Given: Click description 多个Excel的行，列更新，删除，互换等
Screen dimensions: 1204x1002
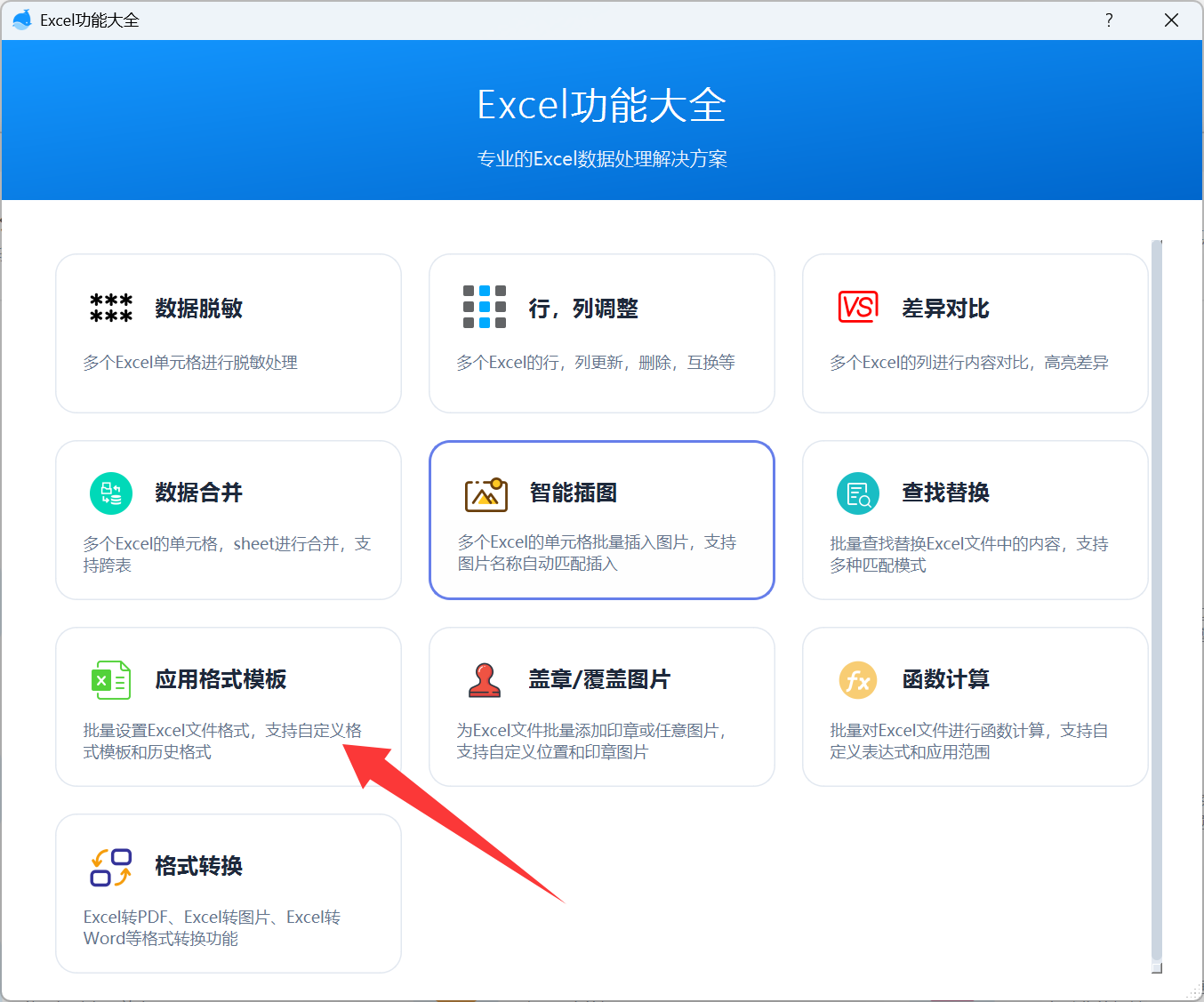Looking at the screenshot, I should pos(596,363).
